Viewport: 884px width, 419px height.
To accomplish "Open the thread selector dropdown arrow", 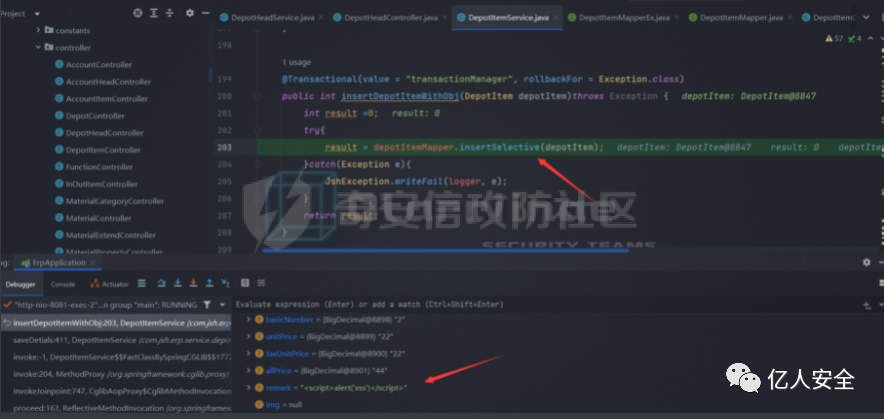I will pyautogui.click(x=222, y=305).
